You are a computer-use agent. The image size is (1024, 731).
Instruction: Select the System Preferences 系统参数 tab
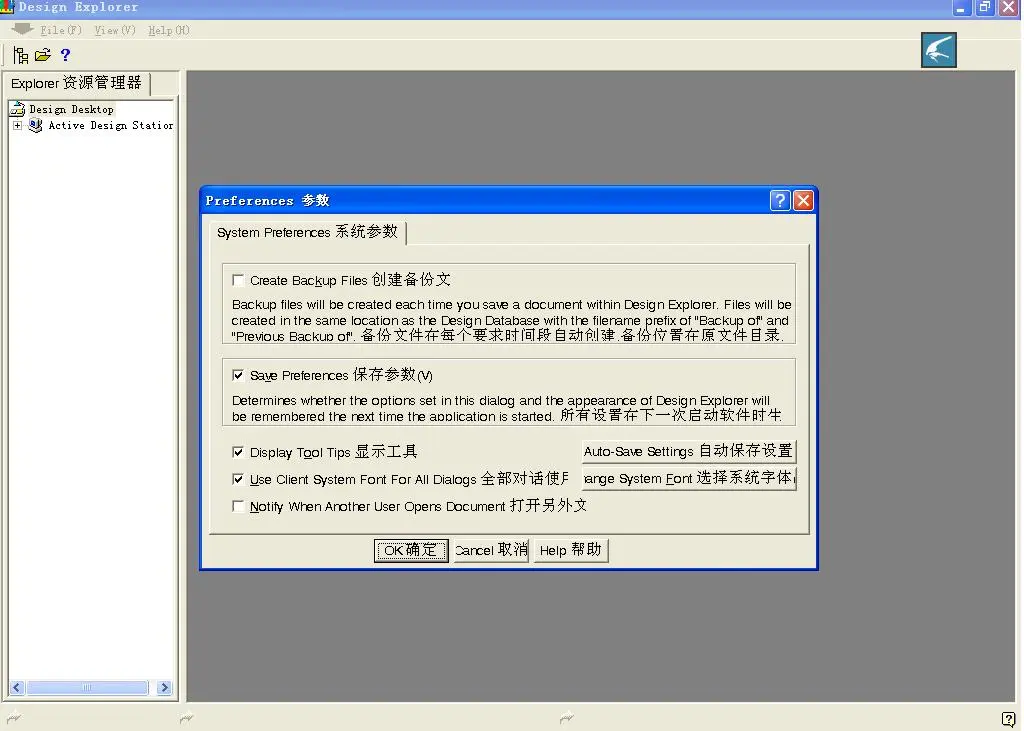click(308, 232)
